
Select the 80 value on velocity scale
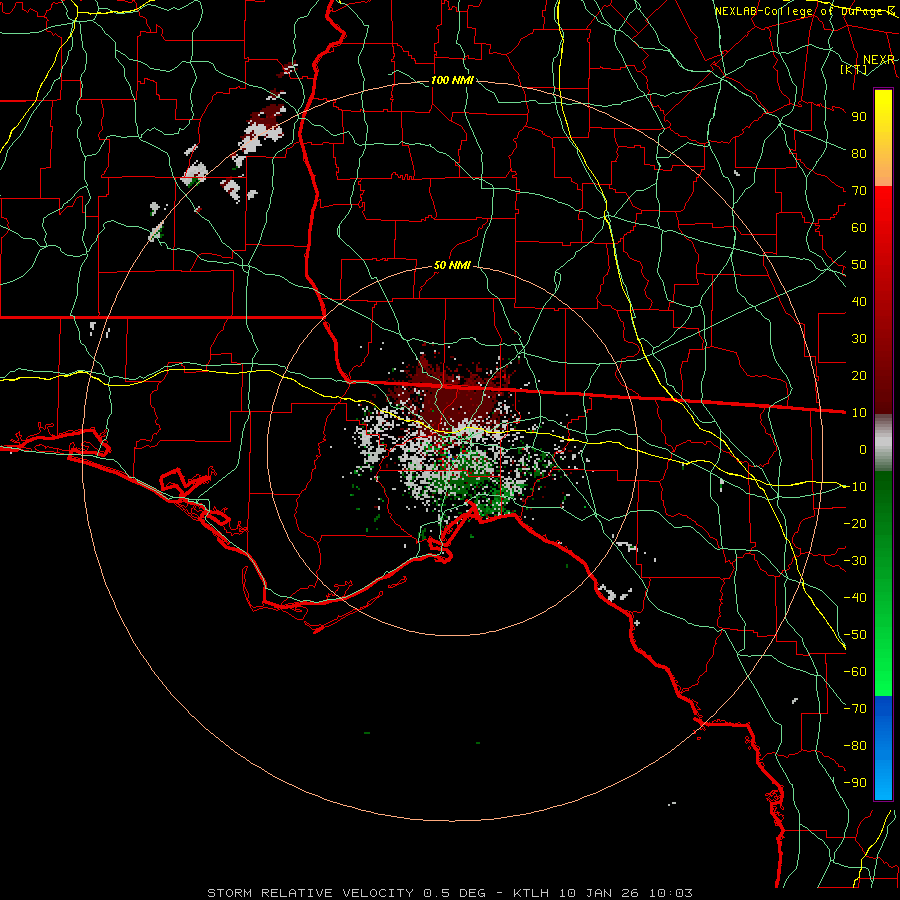[x=859, y=153]
